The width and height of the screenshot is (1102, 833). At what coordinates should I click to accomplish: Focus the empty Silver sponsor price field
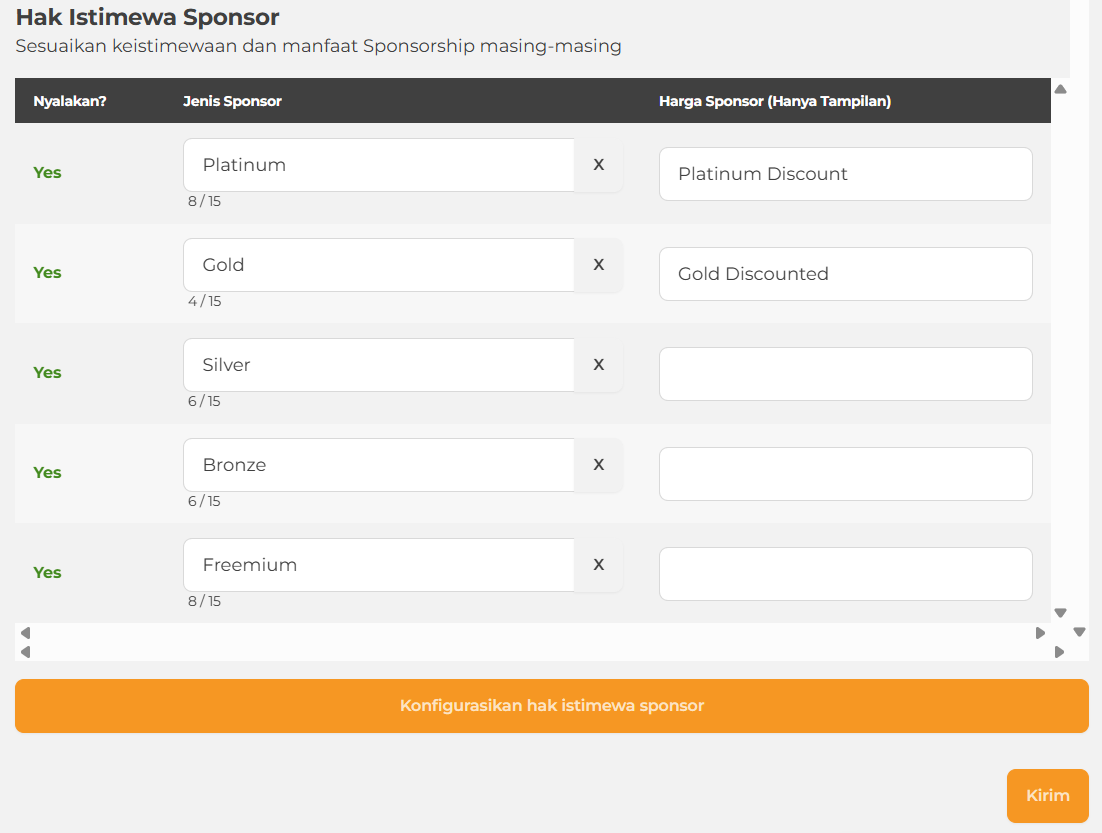point(845,374)
